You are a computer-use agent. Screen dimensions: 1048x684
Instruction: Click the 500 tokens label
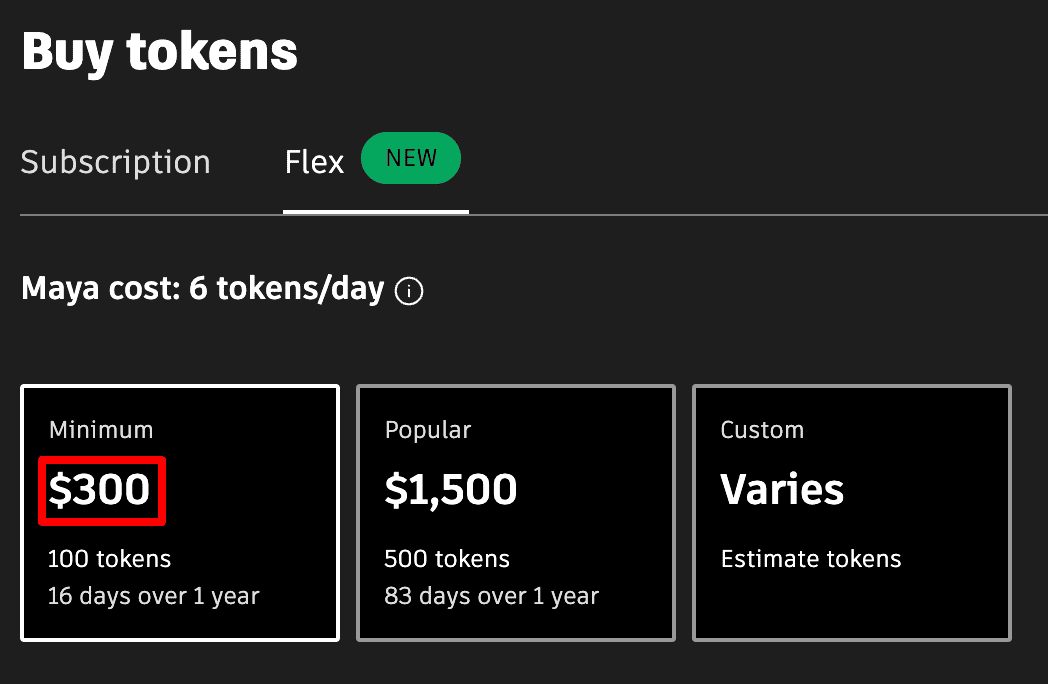coord(447,559)
